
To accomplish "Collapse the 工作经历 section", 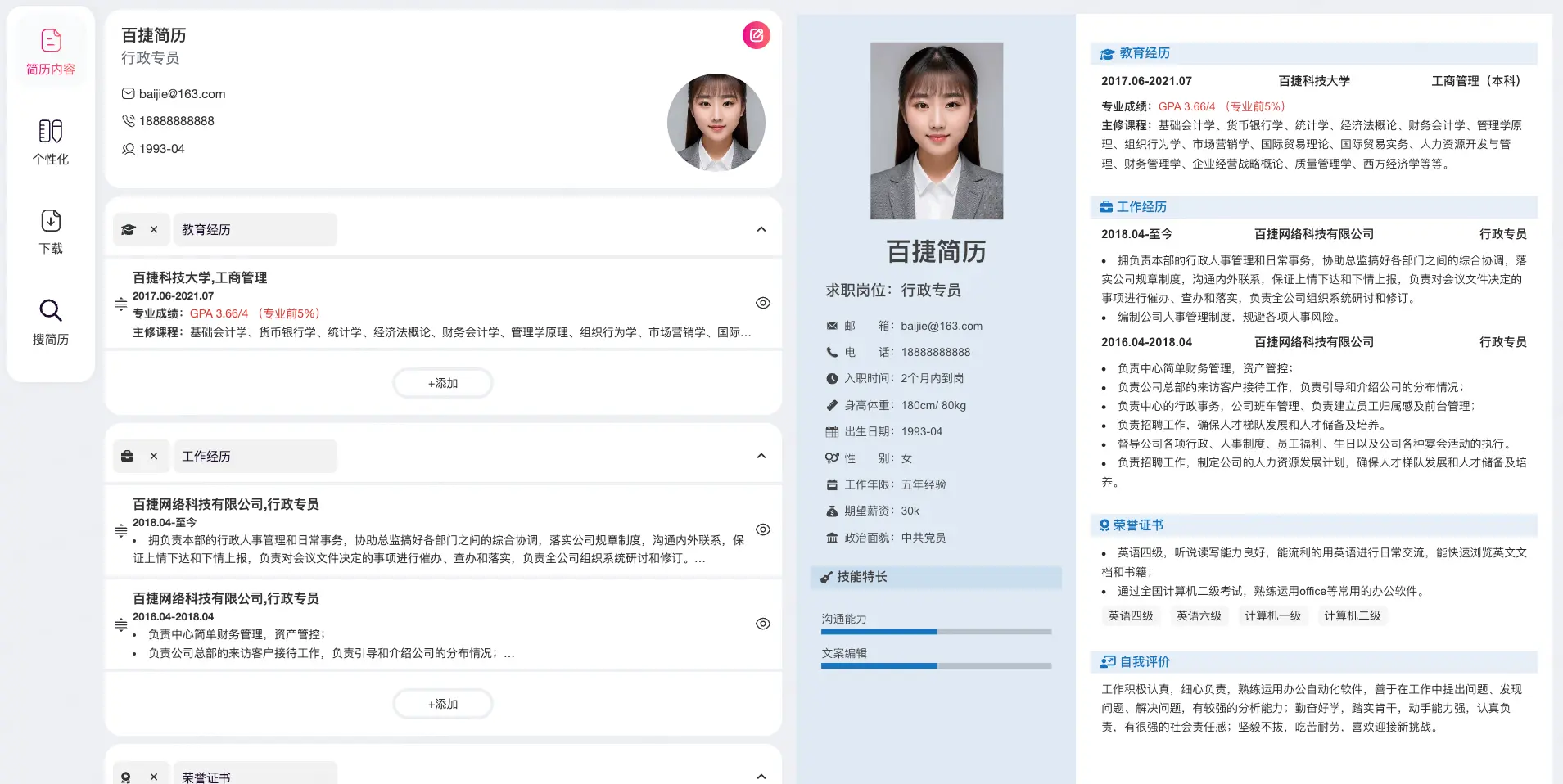I will coord(761,456).
